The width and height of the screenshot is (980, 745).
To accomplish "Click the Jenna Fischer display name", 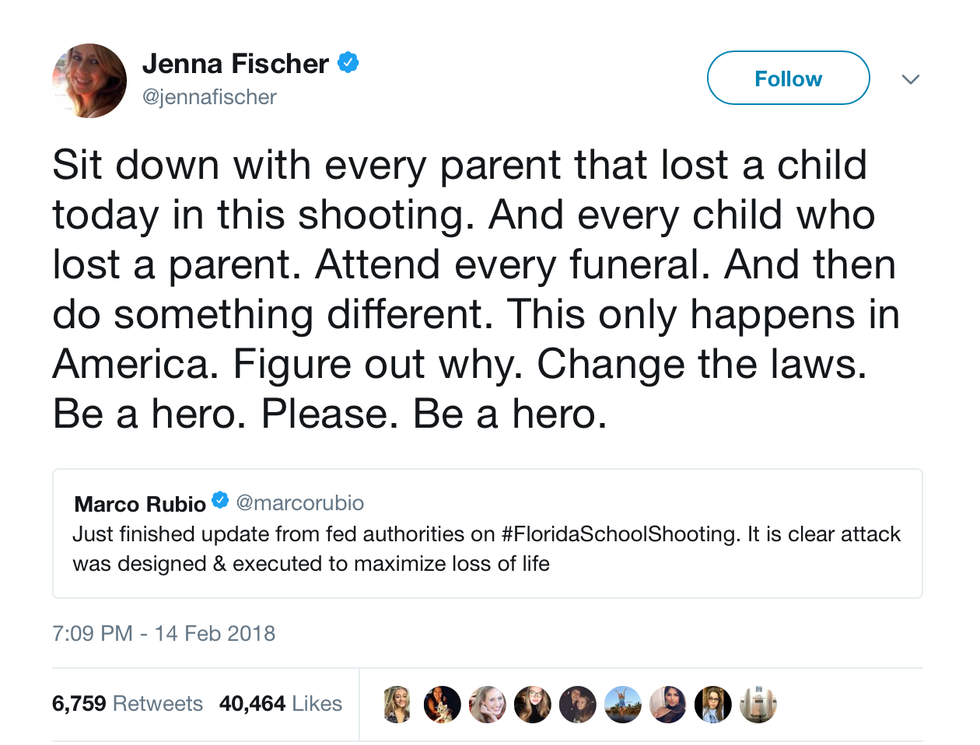I will pos(235,64).
